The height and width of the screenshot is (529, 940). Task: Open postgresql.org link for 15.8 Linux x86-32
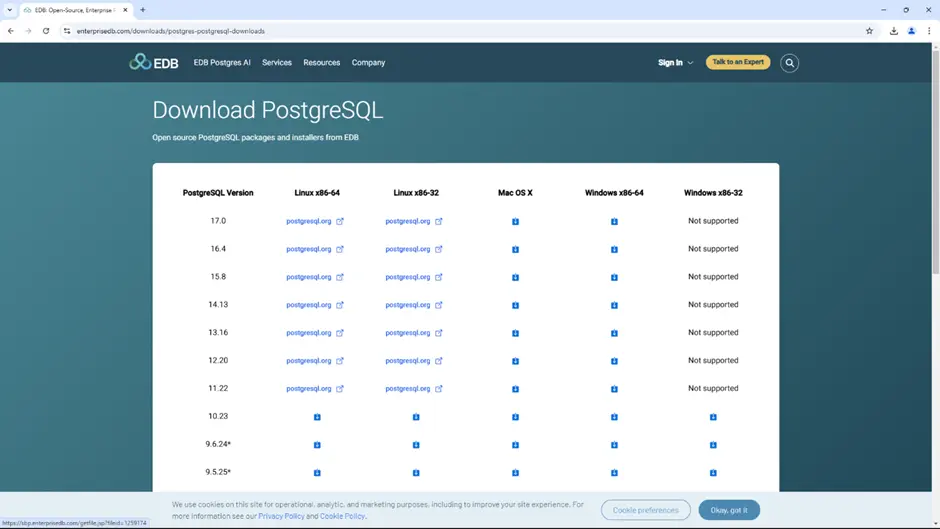click(x=414, y=277)
